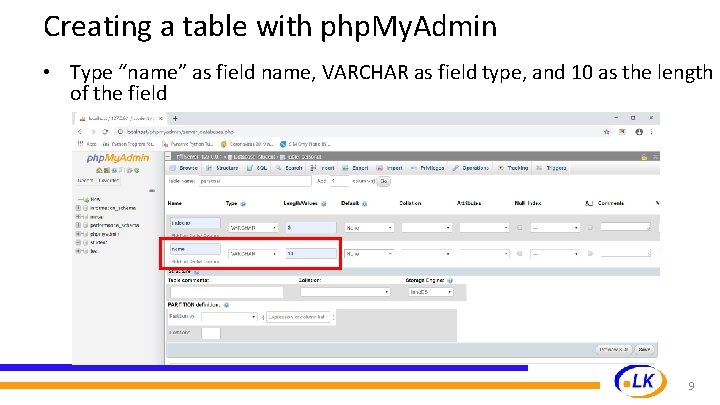Open the Default dropdown in the first column row

(x=369, y=228)
